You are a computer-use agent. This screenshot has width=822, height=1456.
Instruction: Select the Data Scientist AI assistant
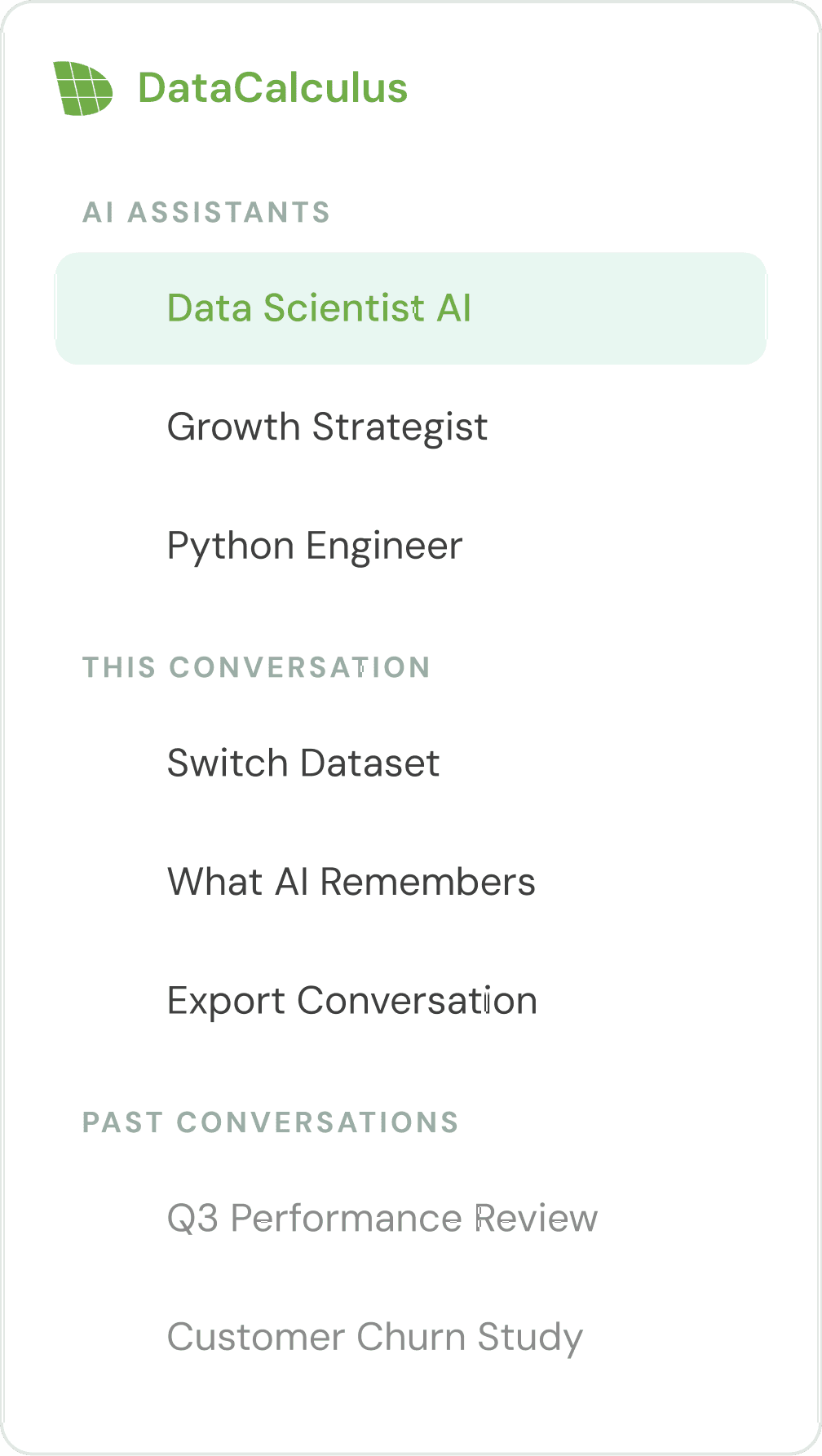click(411, 308)
